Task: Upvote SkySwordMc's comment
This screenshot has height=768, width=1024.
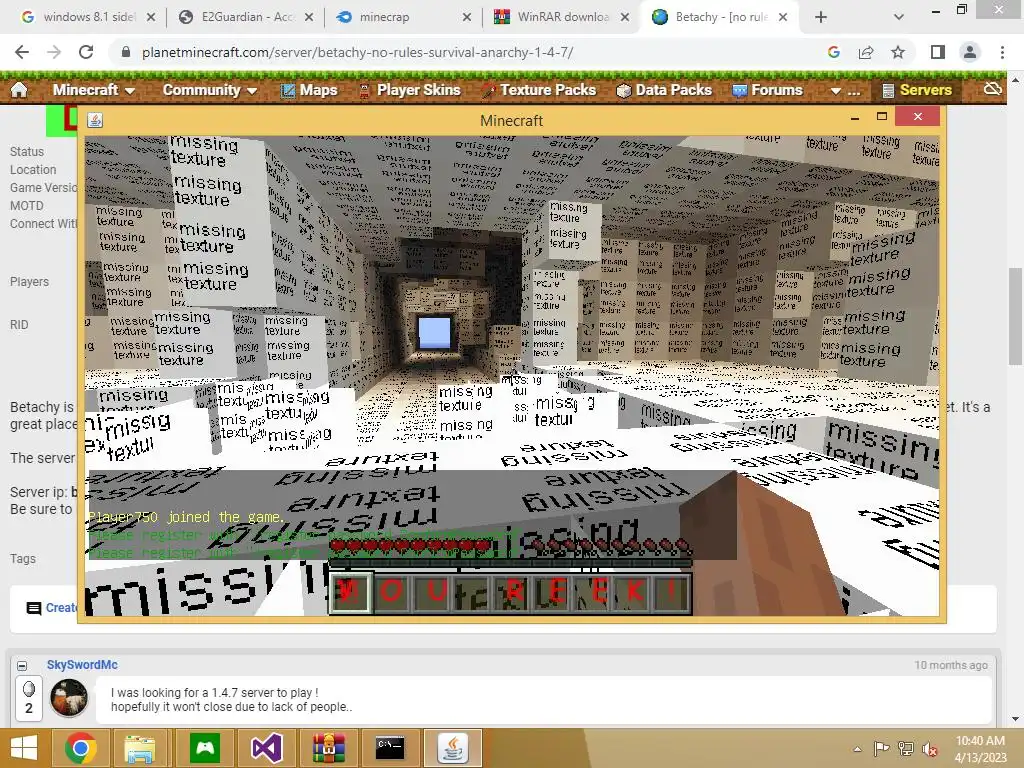Action: 29,689
